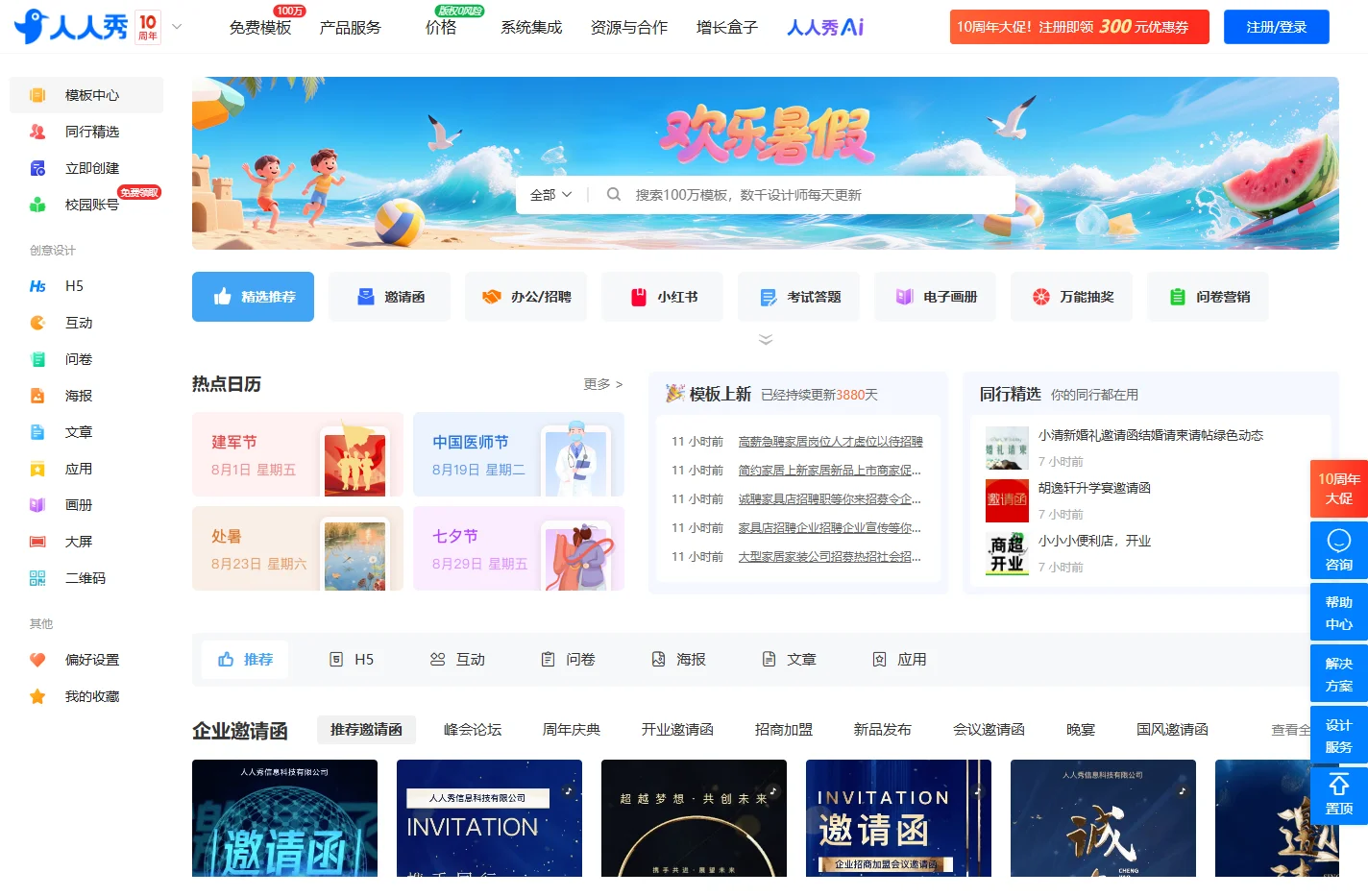Switch to the 海报 content tab
The image size is (1368, 896).
coord(678,659)
